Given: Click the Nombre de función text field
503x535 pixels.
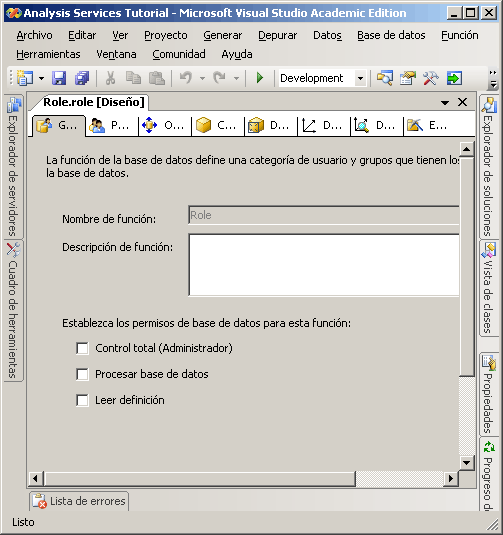Looking at the screenshot, I should coord(324,215).
